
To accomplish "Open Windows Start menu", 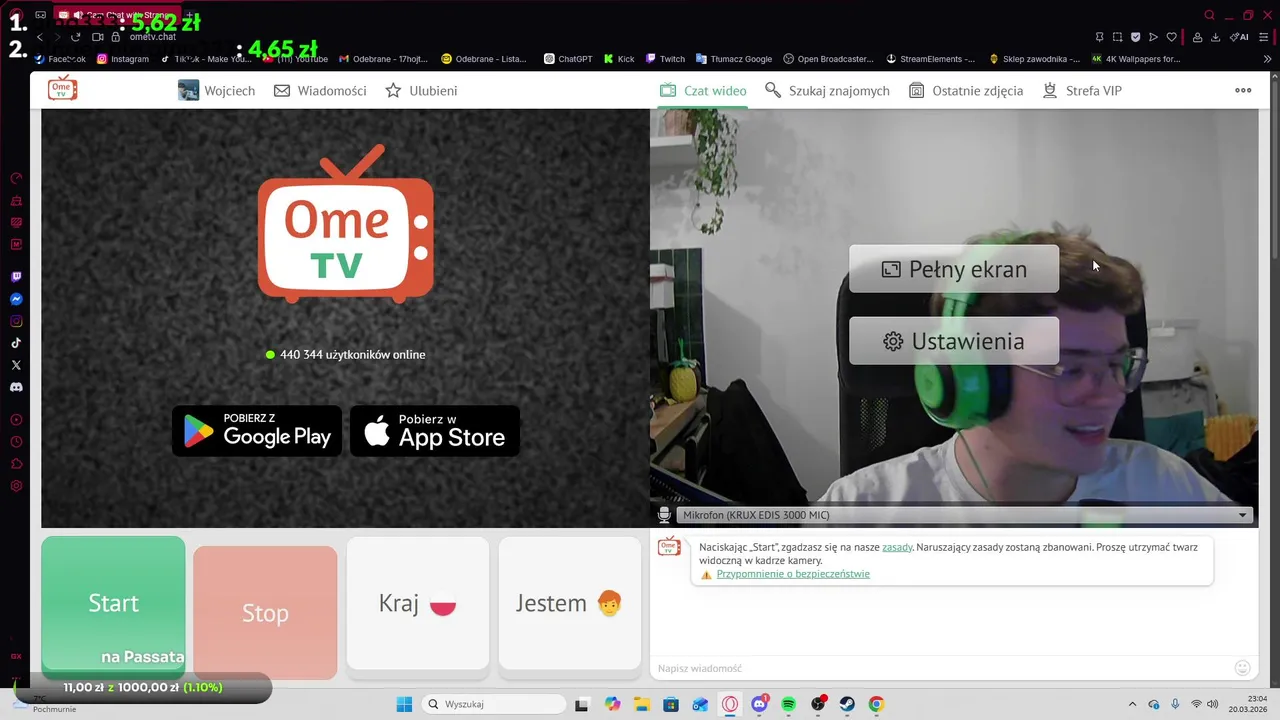I will (x=404, y=704).
